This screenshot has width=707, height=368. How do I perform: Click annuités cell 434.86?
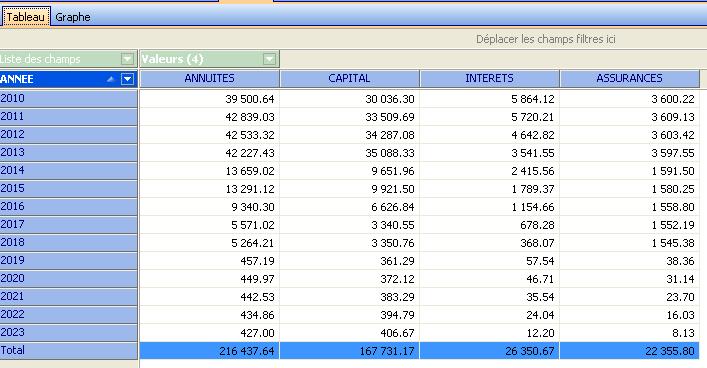[210, 315]
